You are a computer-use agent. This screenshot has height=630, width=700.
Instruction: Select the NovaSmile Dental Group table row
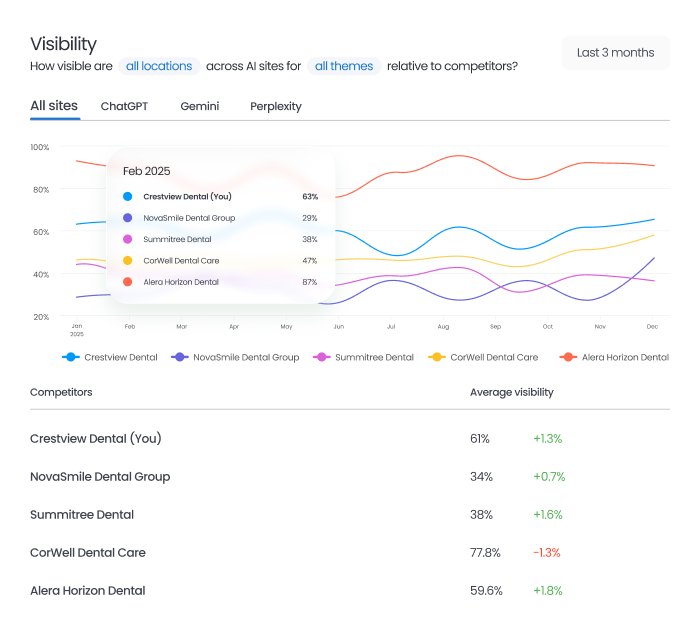coord(350,476)
